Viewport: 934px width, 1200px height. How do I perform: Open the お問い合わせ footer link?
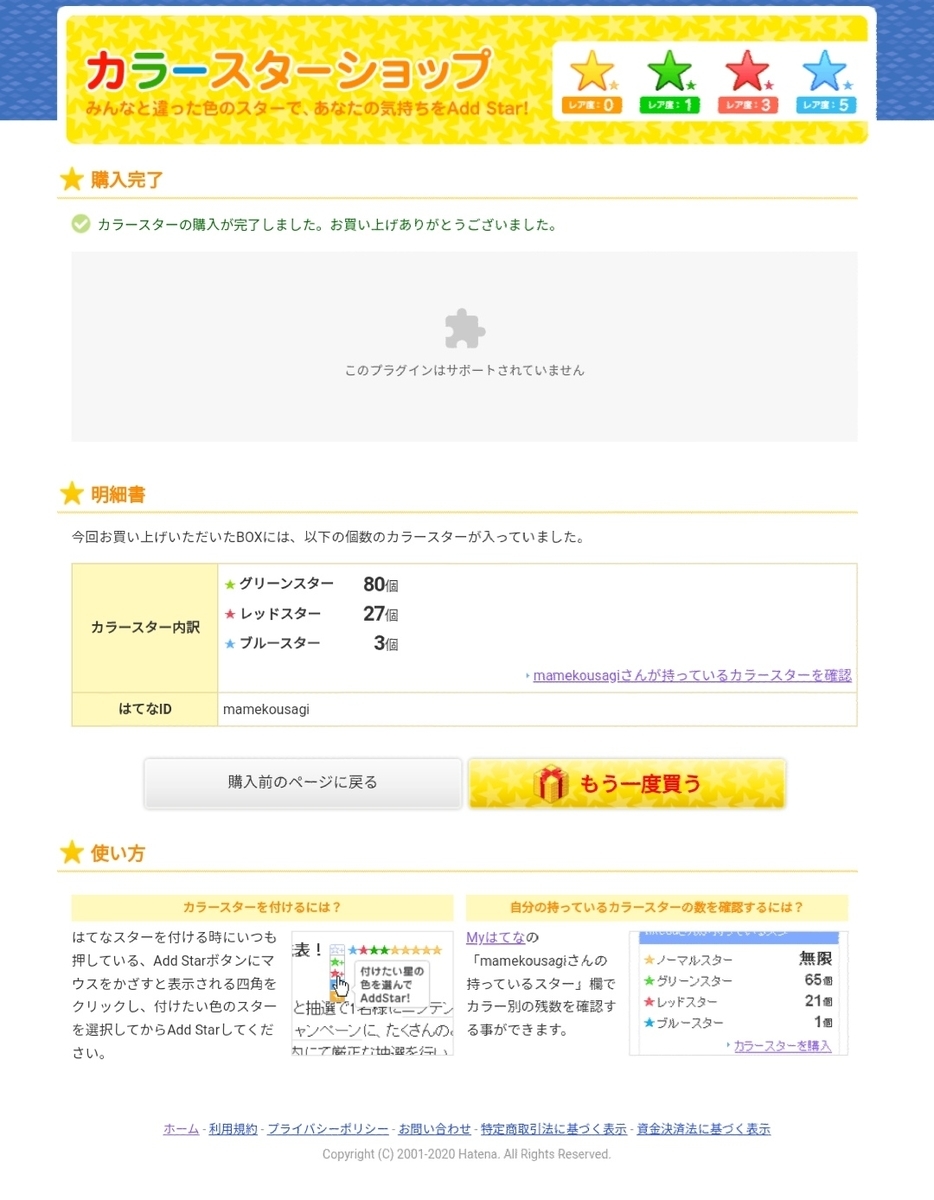click(435, 1128)
